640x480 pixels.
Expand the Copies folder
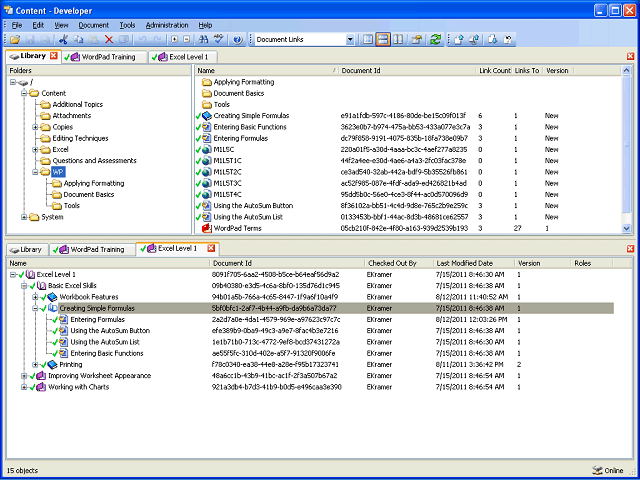coord(35,127)
